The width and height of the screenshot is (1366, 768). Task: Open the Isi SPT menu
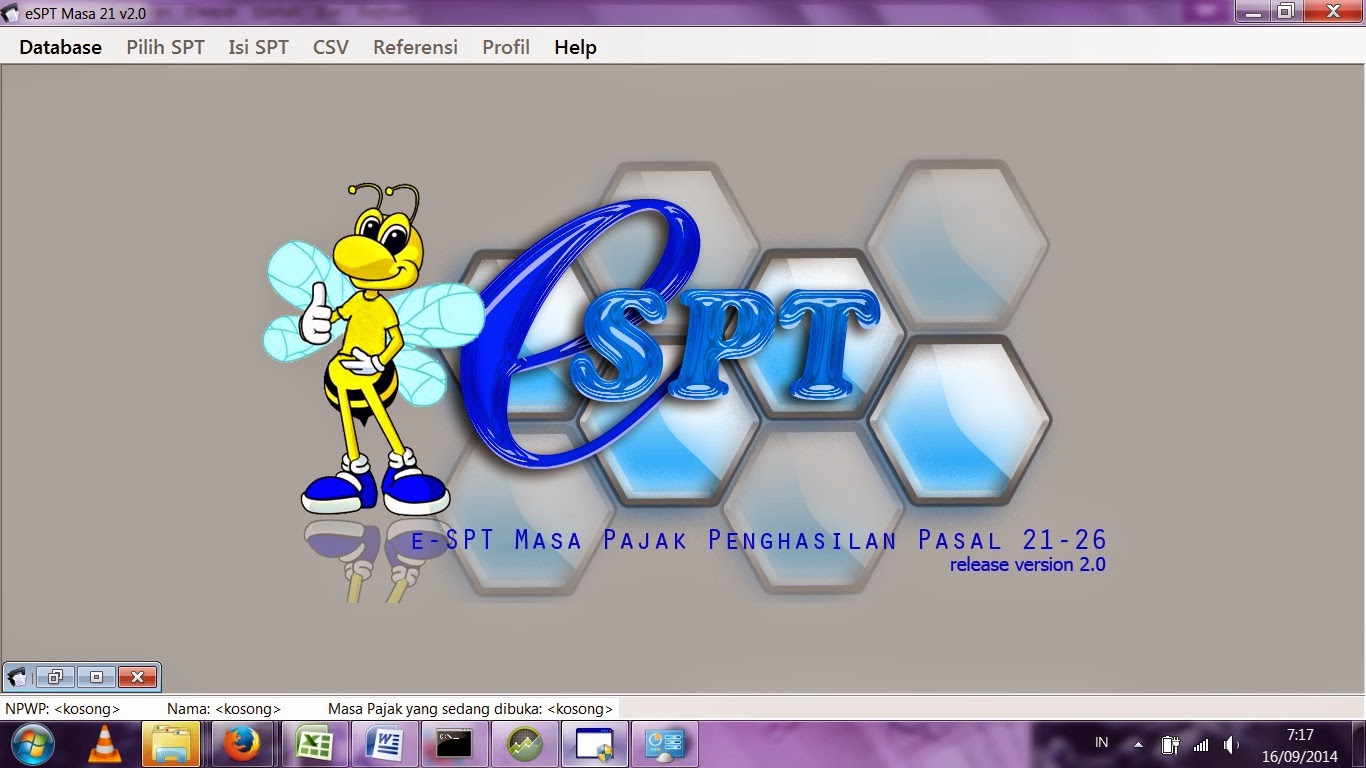258,47
